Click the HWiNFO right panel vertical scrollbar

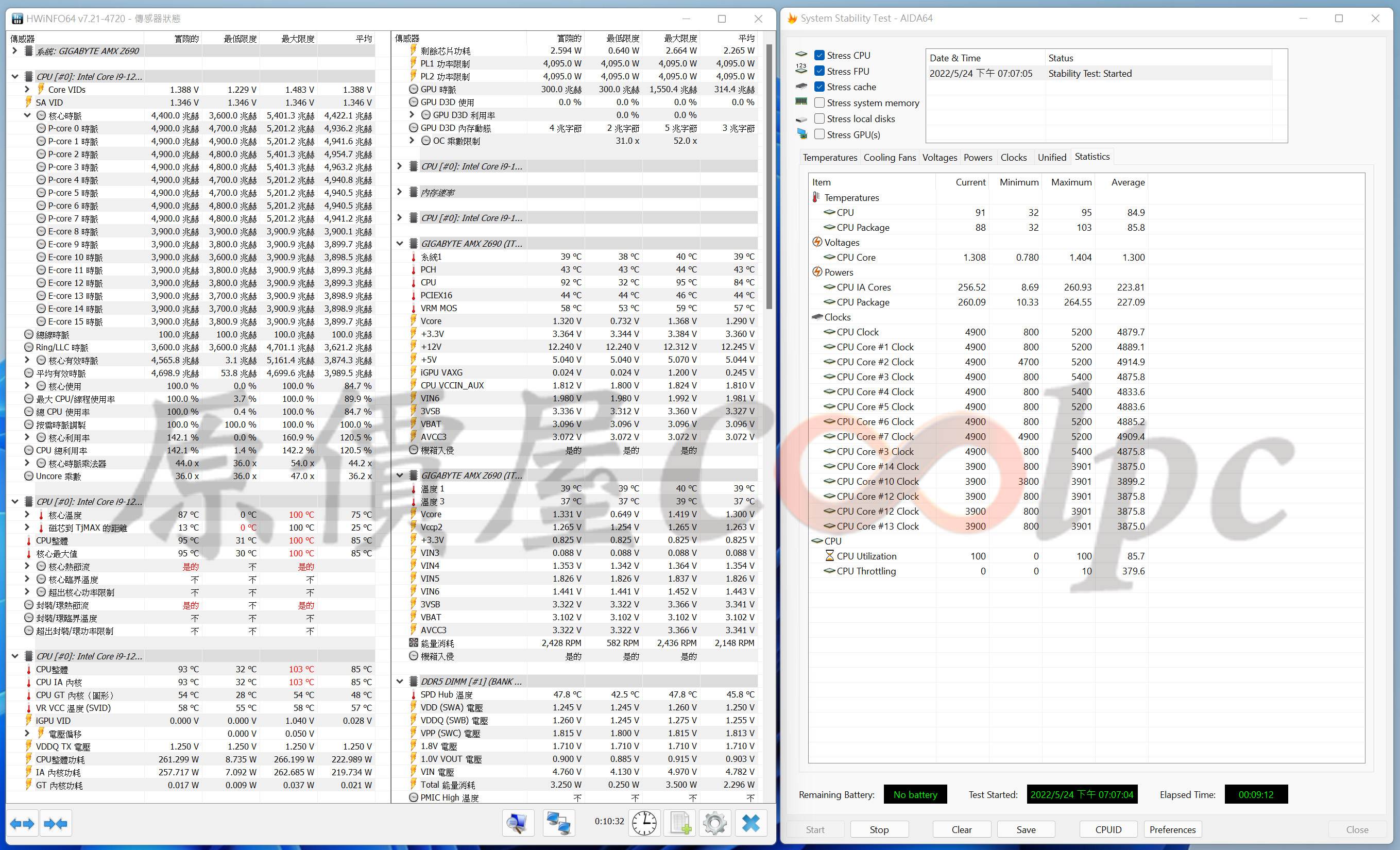[770, 176]
